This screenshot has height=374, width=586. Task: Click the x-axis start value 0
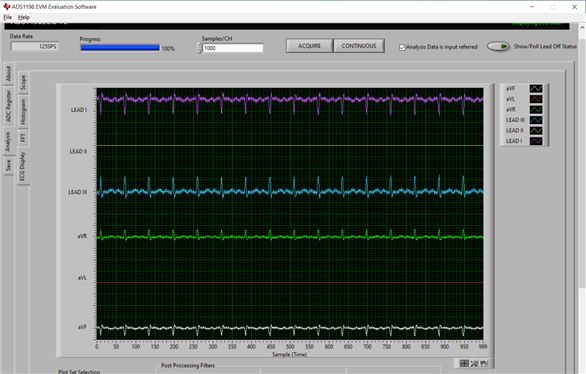tap(97, 347)
